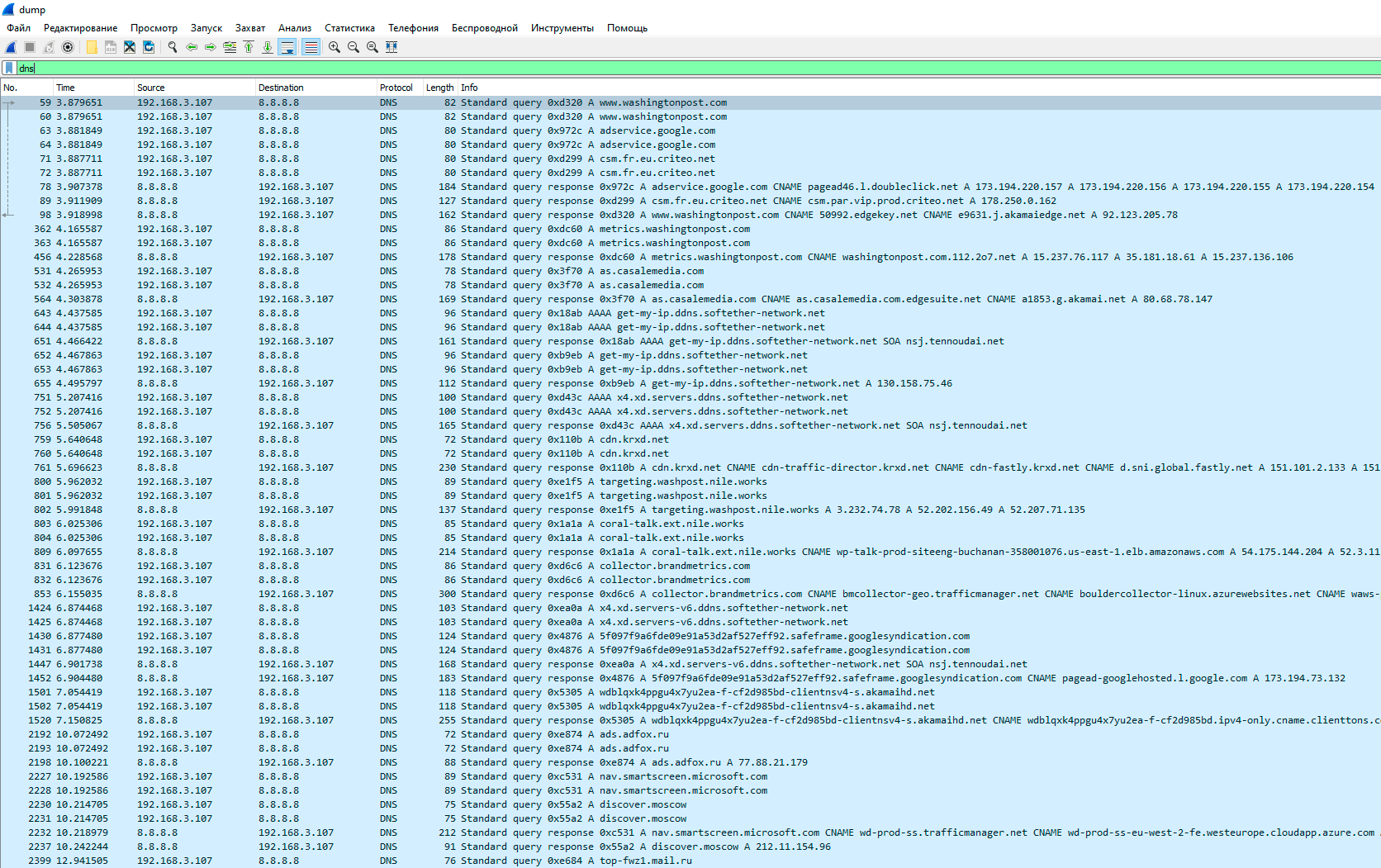This screenshot has height=868, width=1381.
Task: Click the find packet magnifier icon
Action: pyautogui.click(x=173, y=47)
